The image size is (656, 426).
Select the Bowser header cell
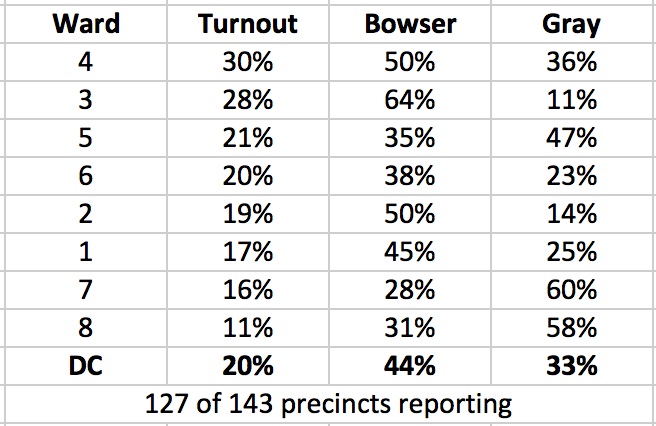410,23
